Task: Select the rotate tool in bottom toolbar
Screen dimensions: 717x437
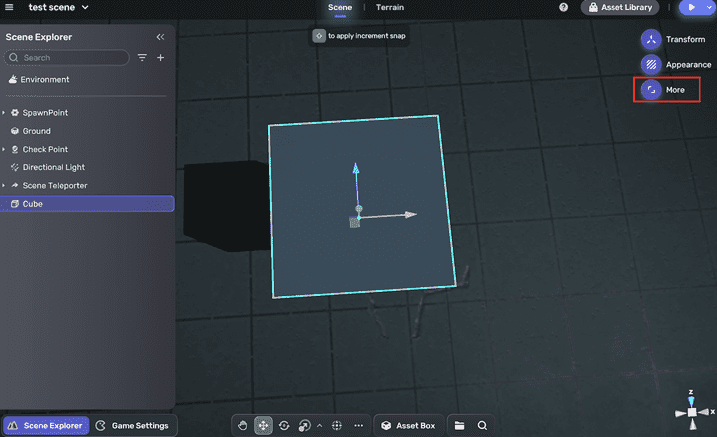Action: tap(284, 425)
